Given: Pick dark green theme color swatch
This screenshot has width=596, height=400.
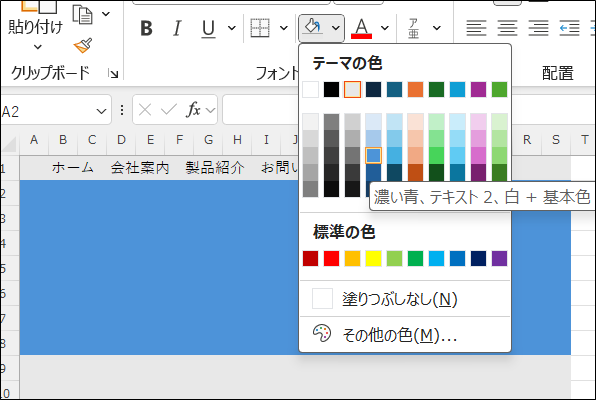Looking at the screenshot, I should pos(436,90).
